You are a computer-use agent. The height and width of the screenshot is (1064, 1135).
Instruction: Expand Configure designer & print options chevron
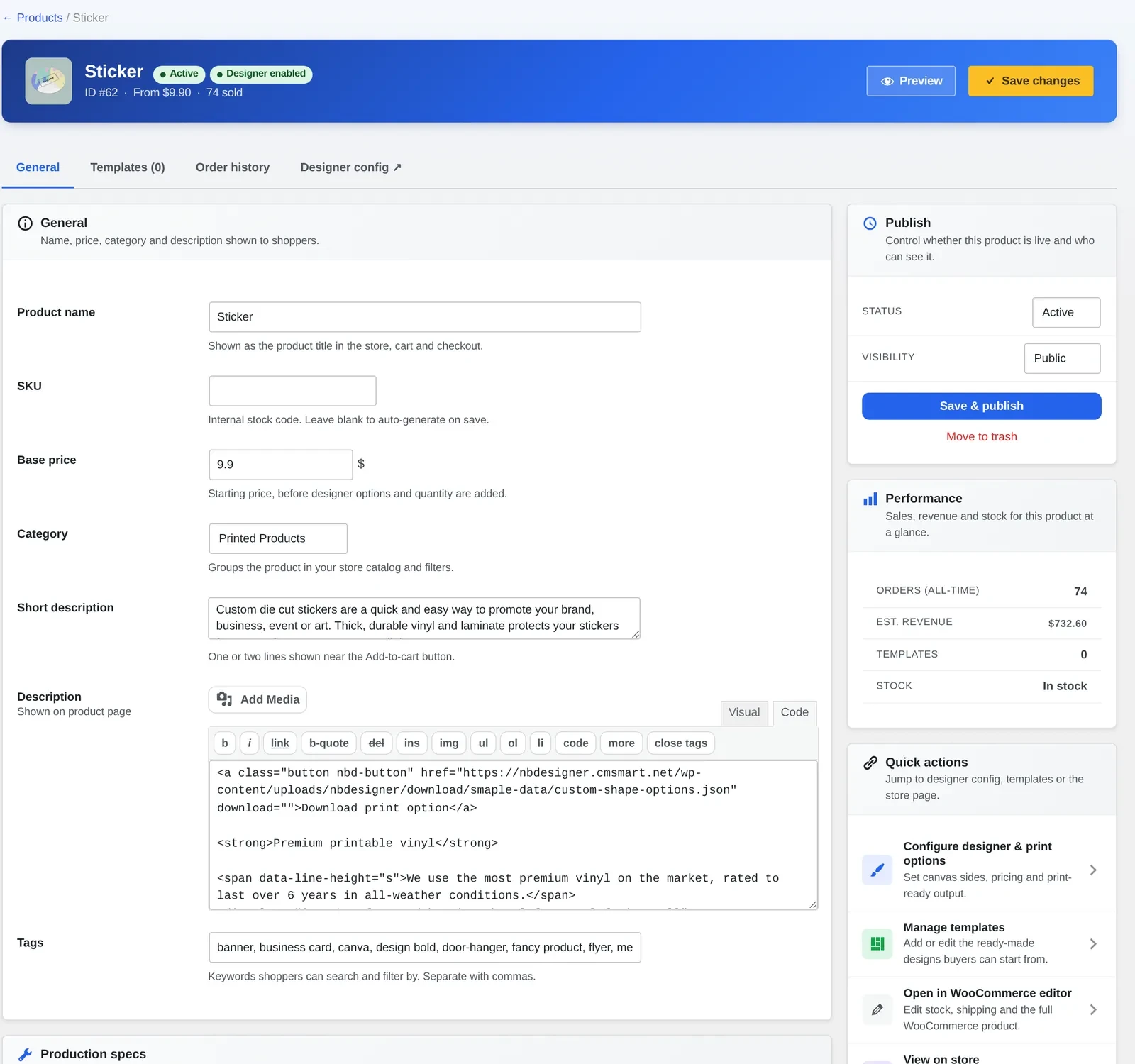(x=1093, y=870)
